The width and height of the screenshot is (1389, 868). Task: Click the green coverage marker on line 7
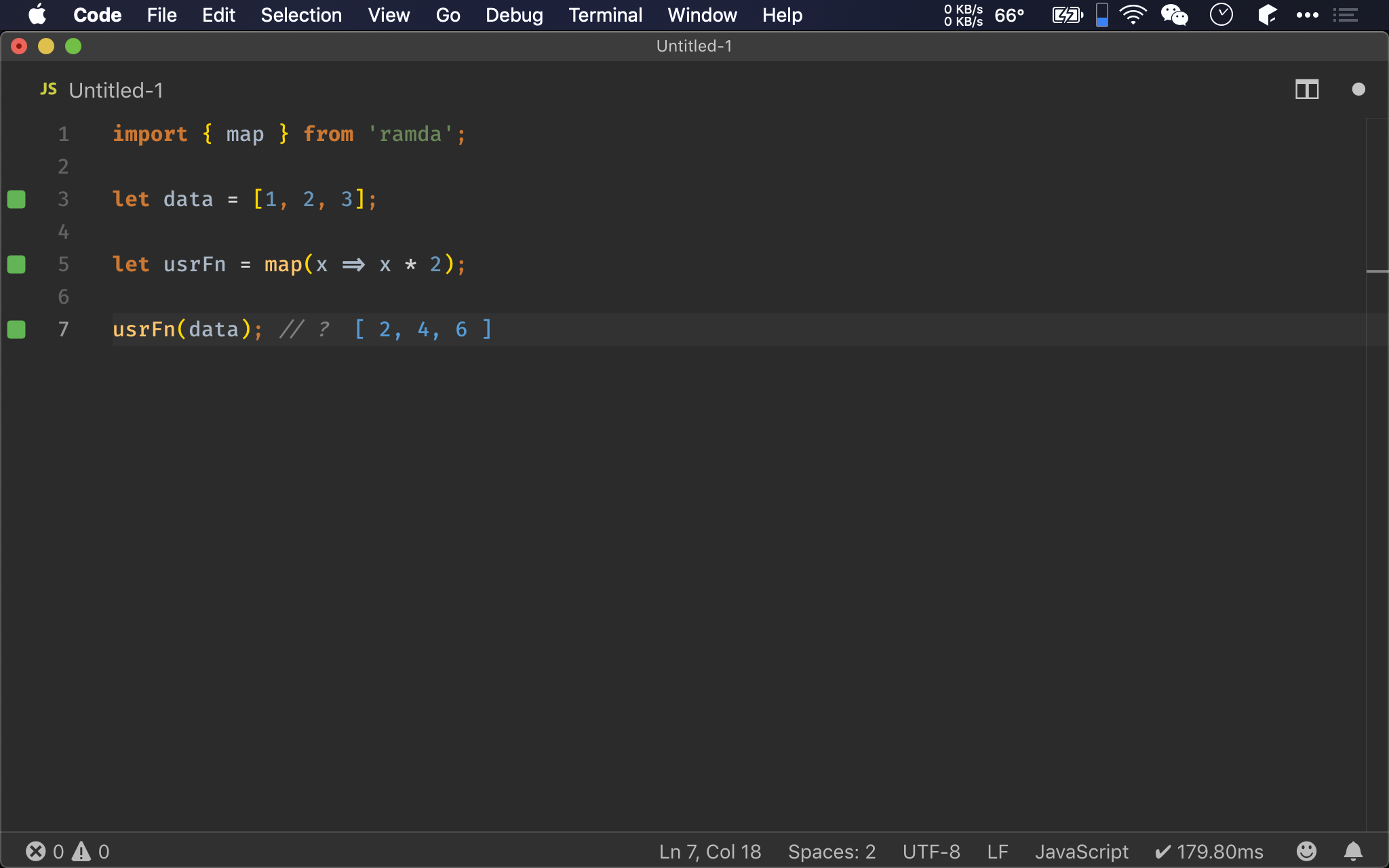tap(16, 330)
